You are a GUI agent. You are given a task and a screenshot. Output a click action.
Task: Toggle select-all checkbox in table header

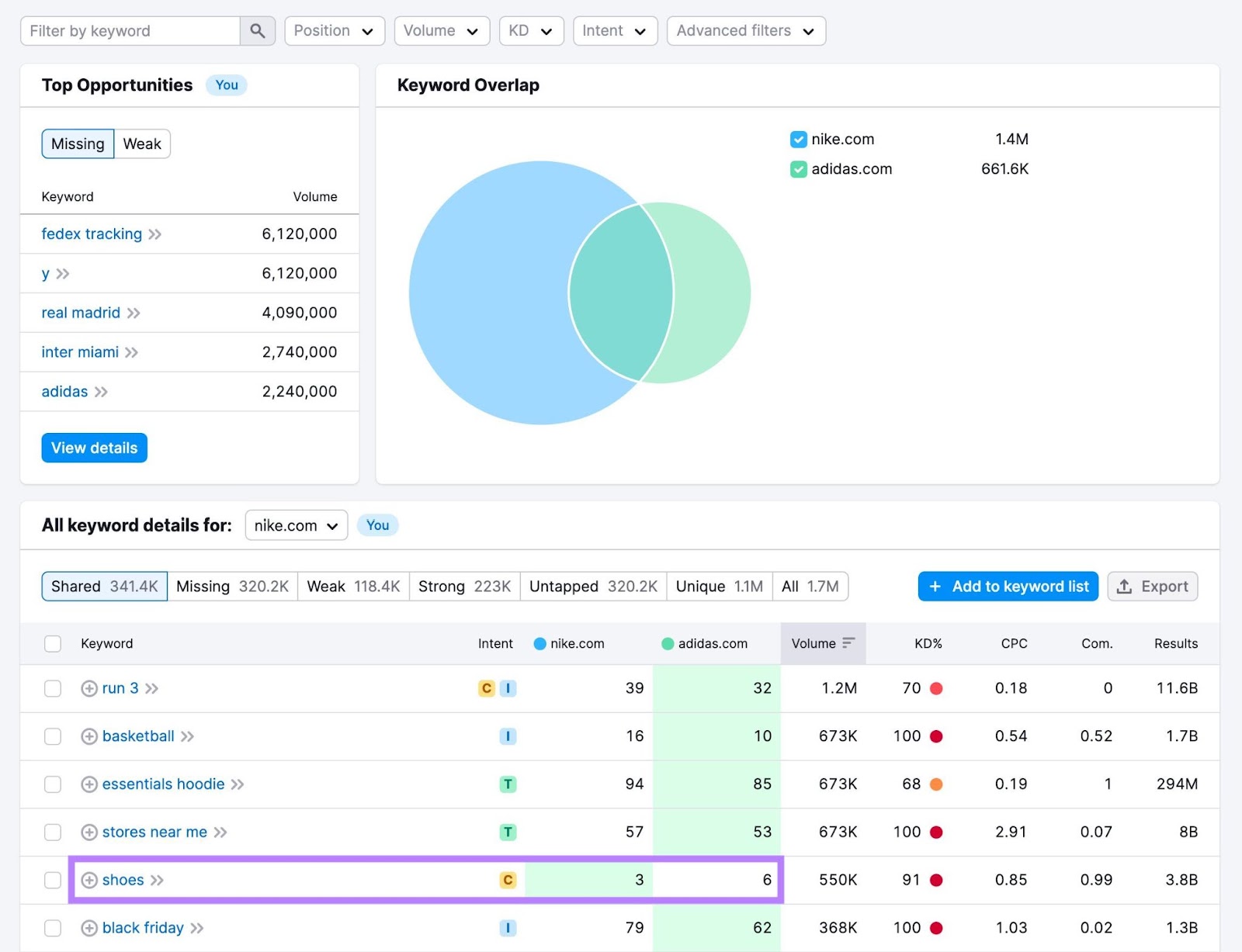tap(53, 644)
